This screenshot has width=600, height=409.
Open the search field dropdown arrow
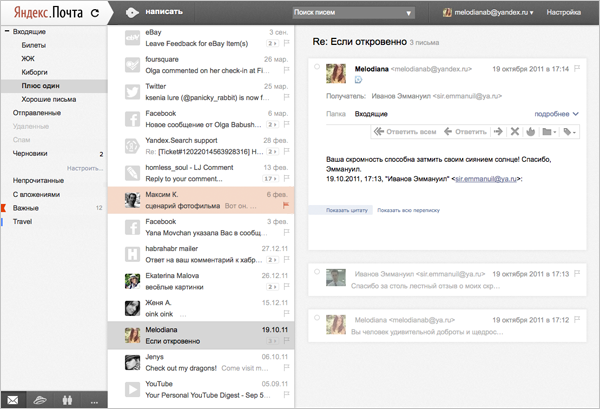pos(409,13)
